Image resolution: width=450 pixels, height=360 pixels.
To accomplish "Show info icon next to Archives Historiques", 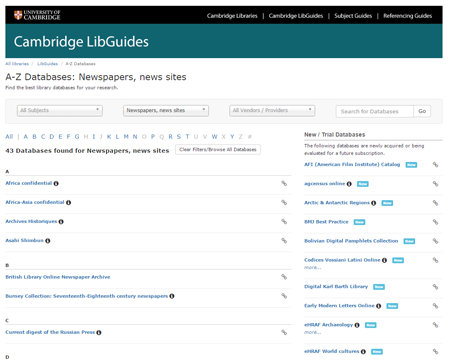I will [x=61, y=221].
